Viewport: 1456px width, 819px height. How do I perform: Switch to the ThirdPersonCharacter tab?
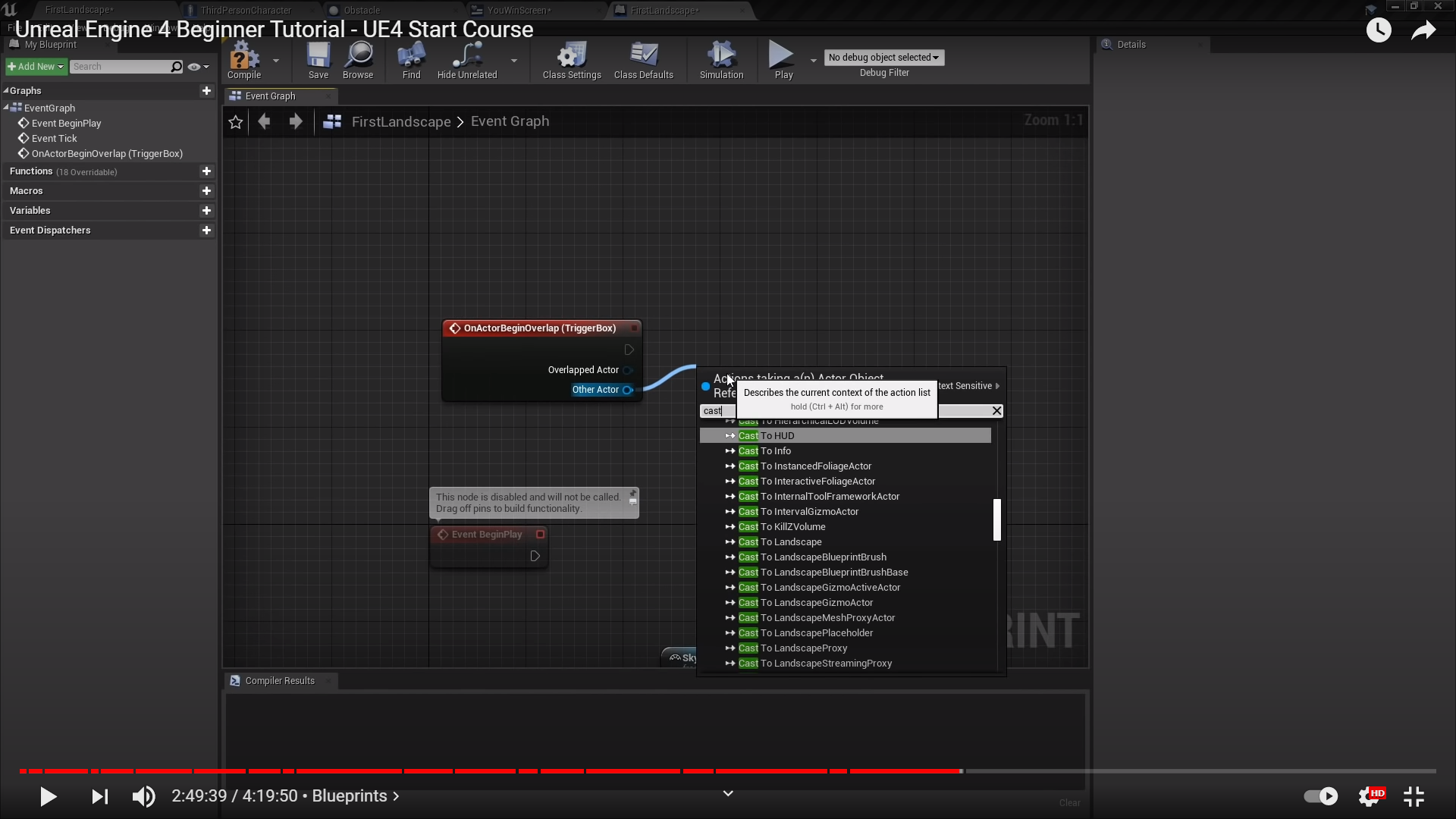click(246, 10)
